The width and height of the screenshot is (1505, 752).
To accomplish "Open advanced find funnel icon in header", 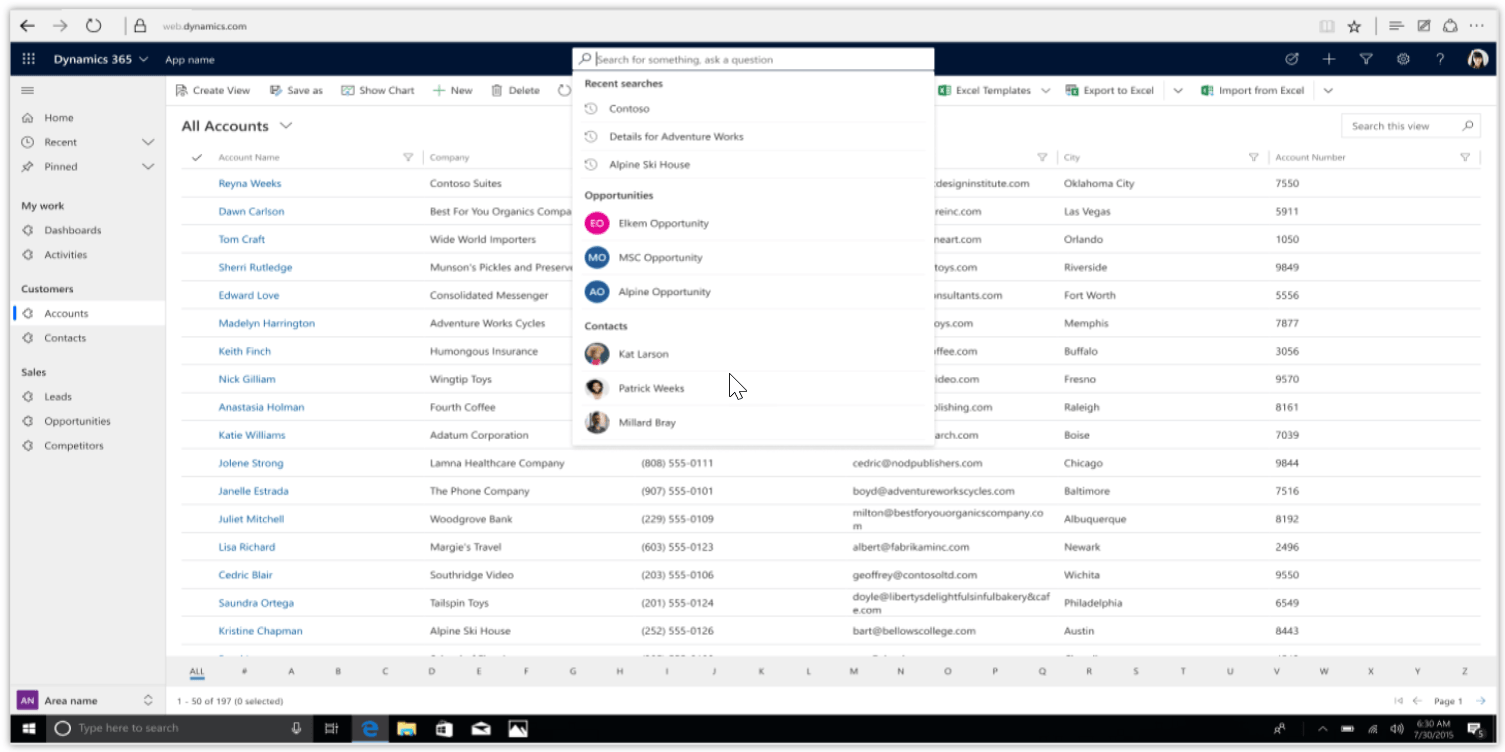I will tap(1366, 59).
